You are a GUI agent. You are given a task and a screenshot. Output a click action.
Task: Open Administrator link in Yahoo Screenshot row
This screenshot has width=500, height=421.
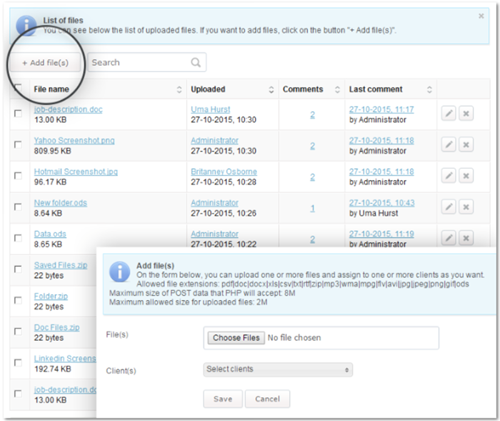(214, 140)
